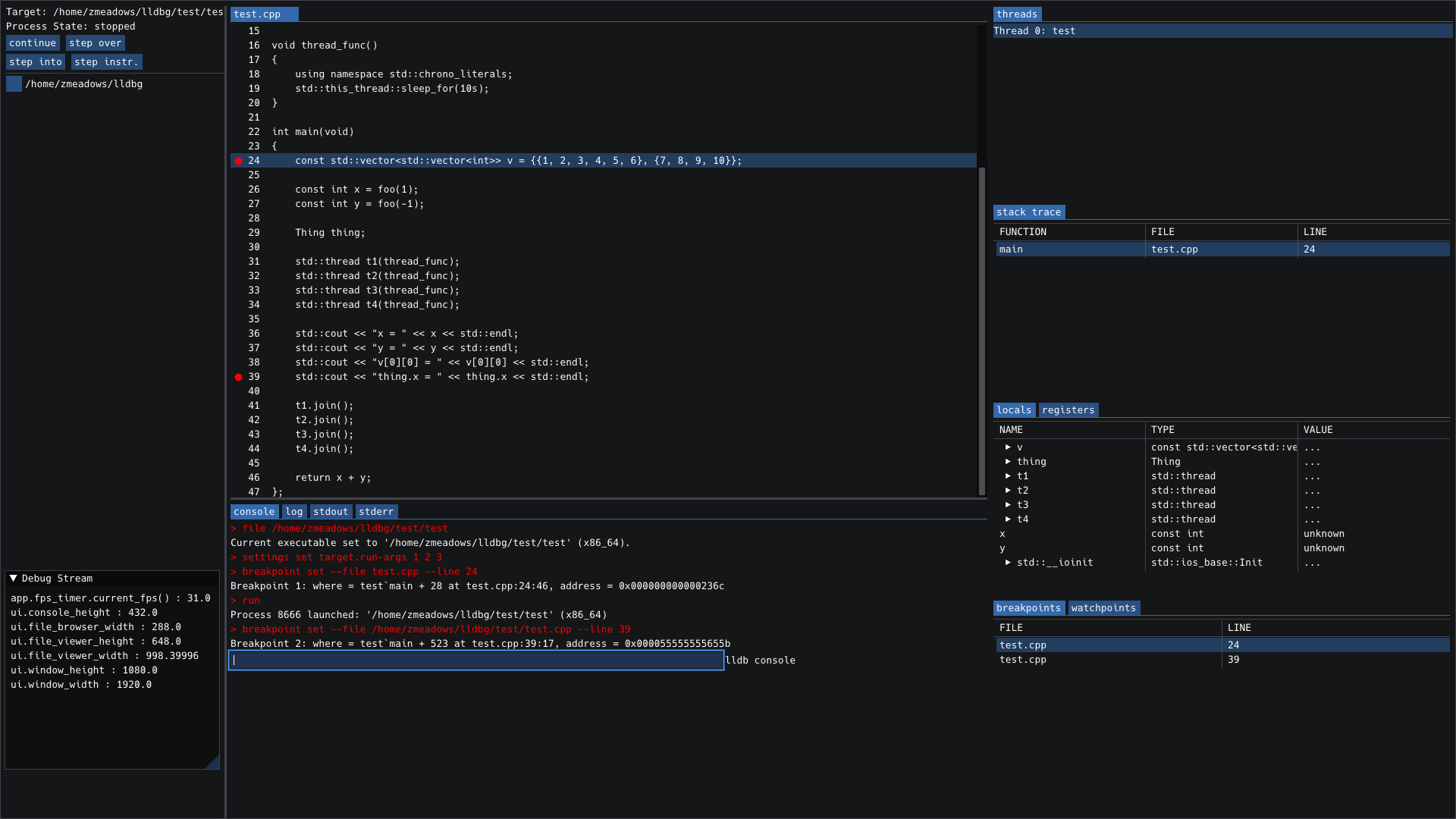Click the 'continue' execution button
The height and width of the screenshot is (819, 1456).
[33, 43]
